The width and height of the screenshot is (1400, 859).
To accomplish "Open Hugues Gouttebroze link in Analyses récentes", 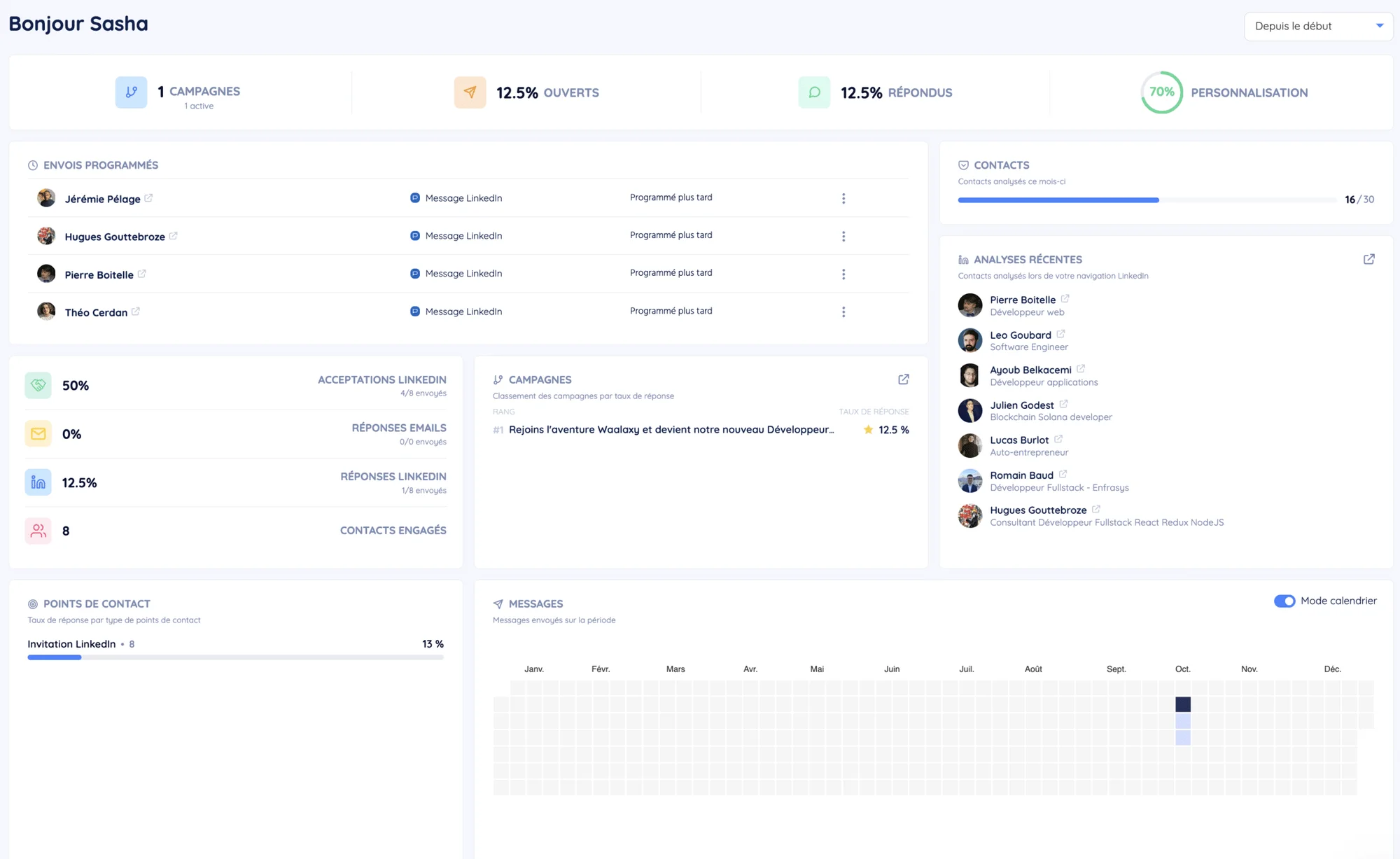I will (1096, 509).
